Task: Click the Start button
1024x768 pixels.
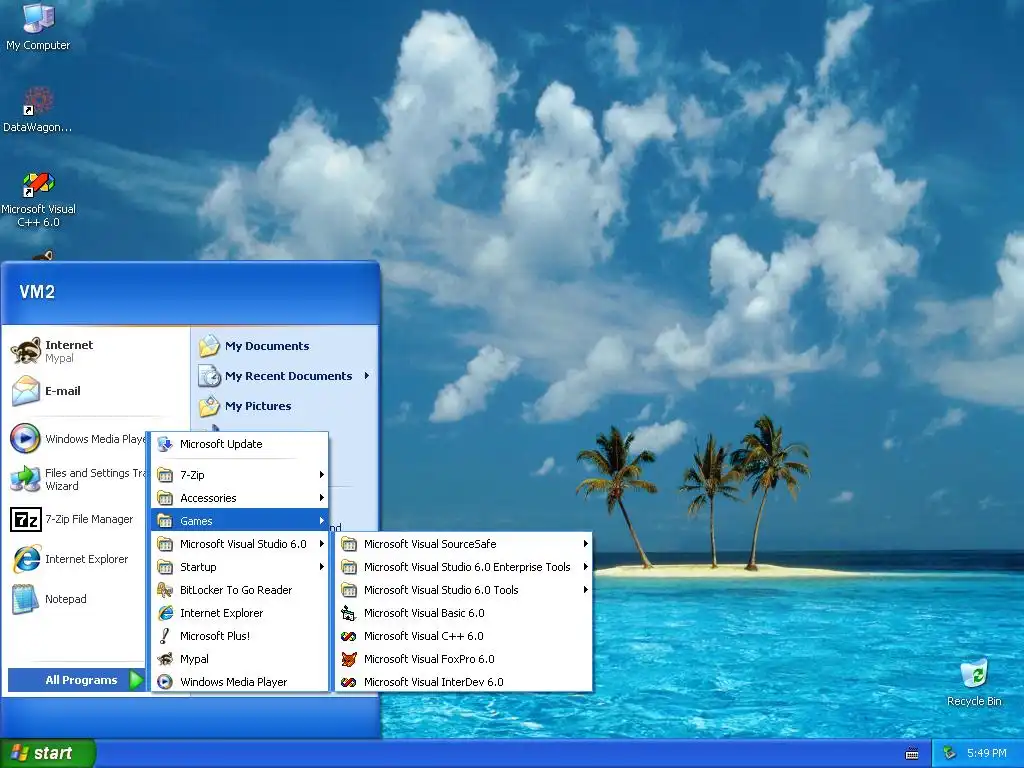Action: [48, 753]
